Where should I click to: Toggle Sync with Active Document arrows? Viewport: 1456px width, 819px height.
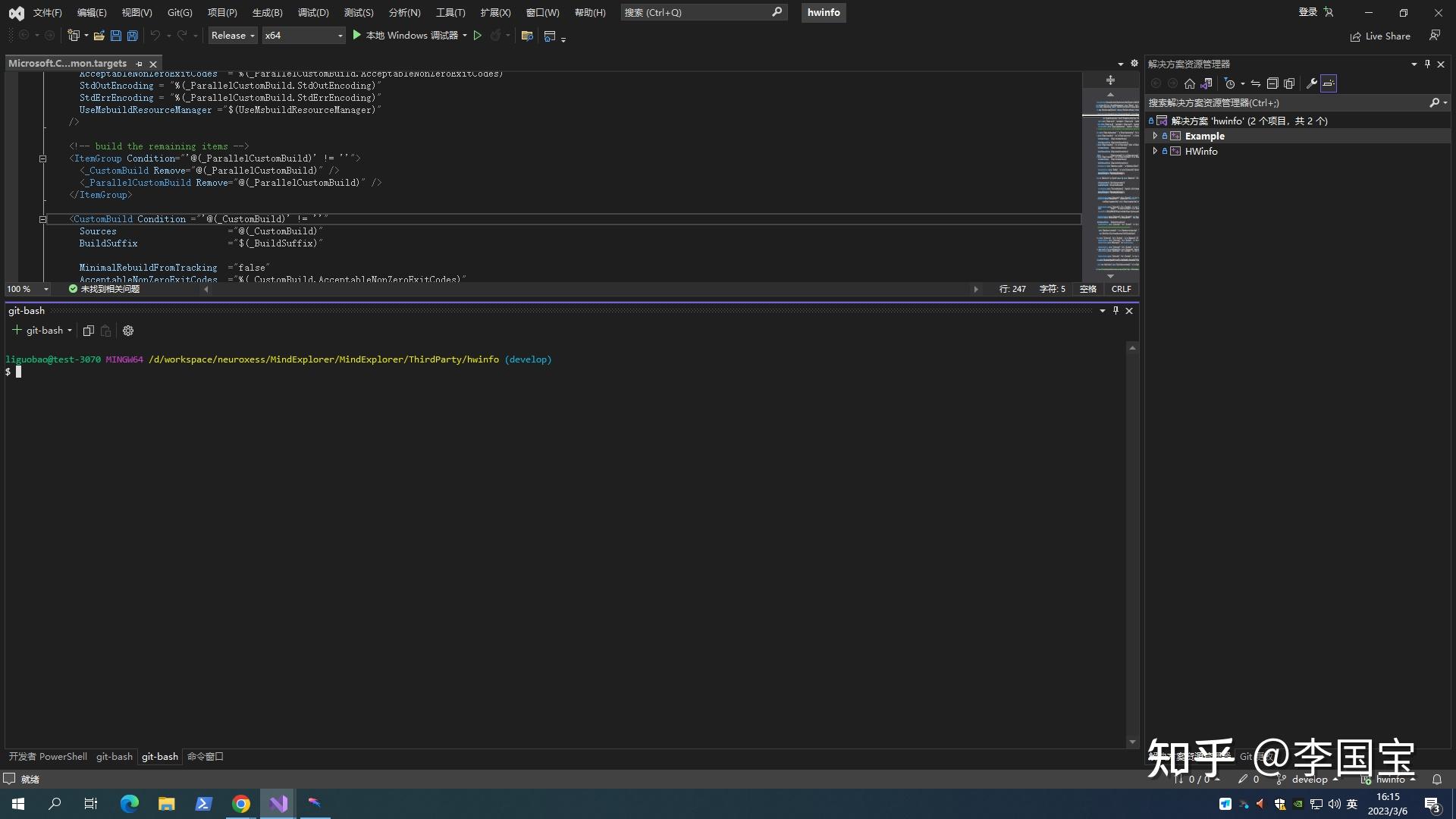point(1256,83)
